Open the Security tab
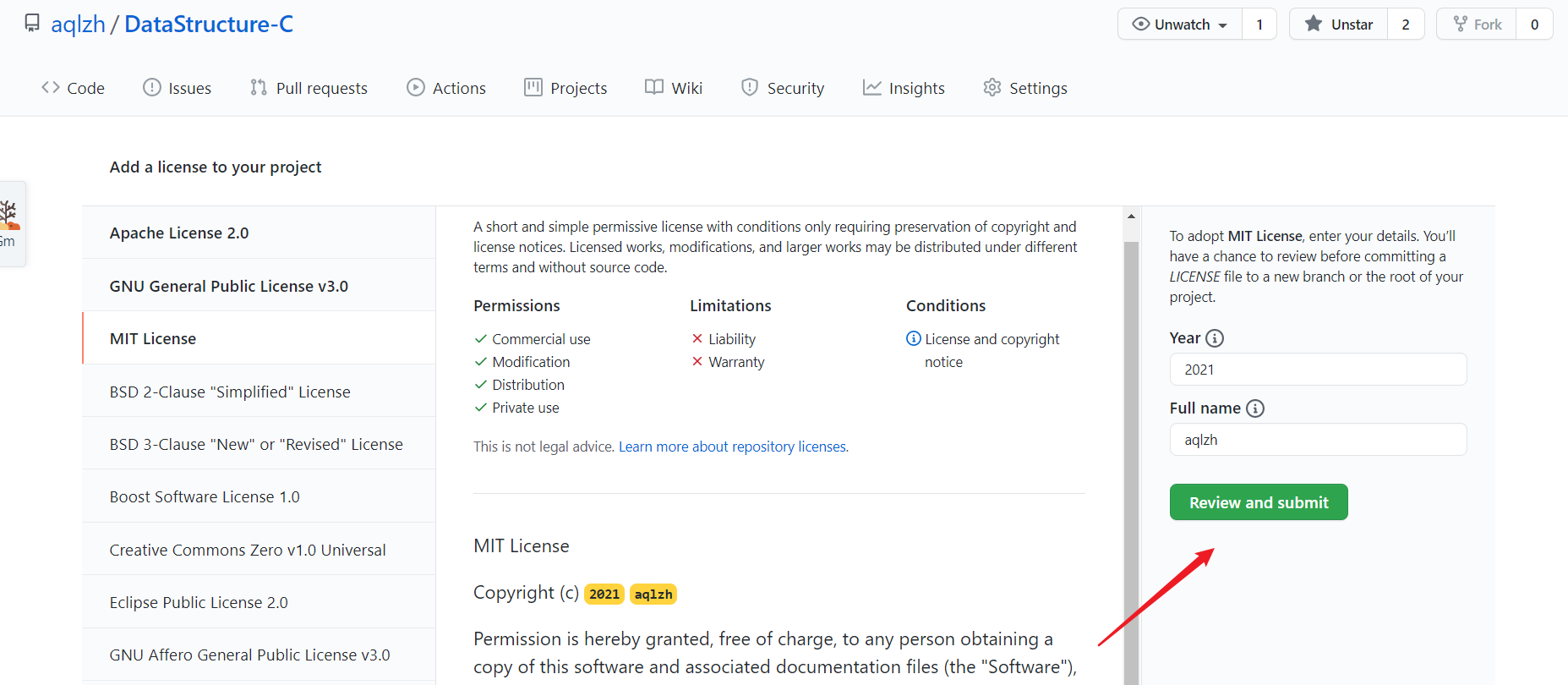The image size is (1568, 685). point(783,88)
